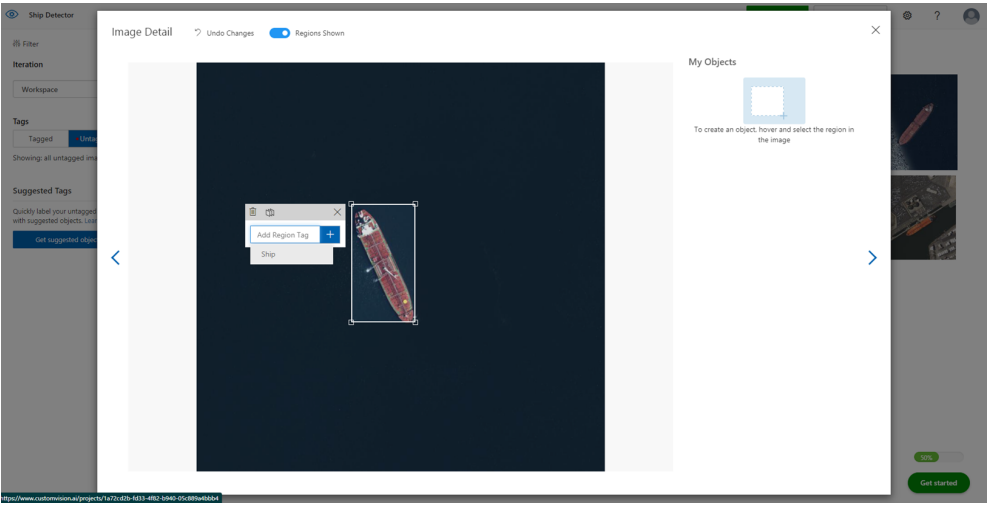Click the create-object placeholder in My Objects
Screen dimensions: 990x506
(774, 100)
